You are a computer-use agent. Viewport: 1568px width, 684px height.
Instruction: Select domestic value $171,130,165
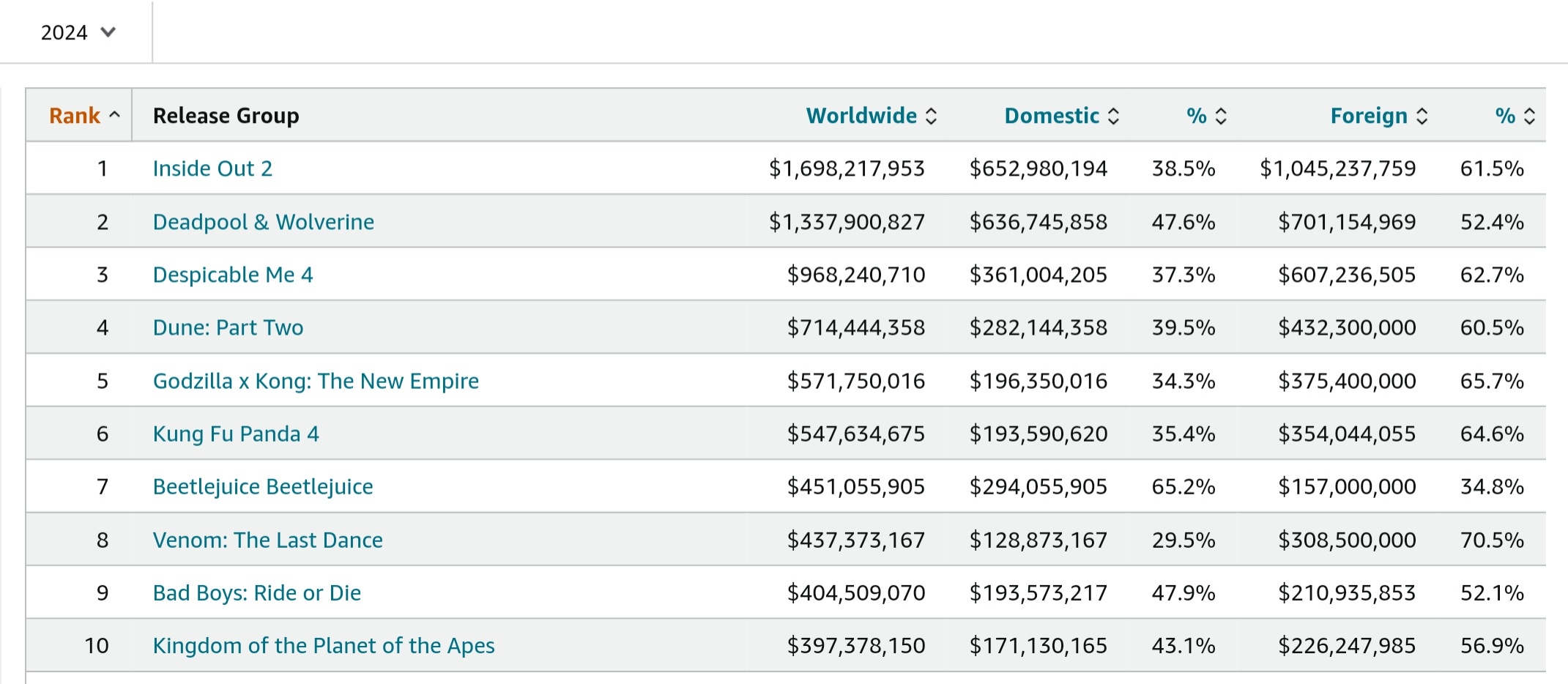1038,645
